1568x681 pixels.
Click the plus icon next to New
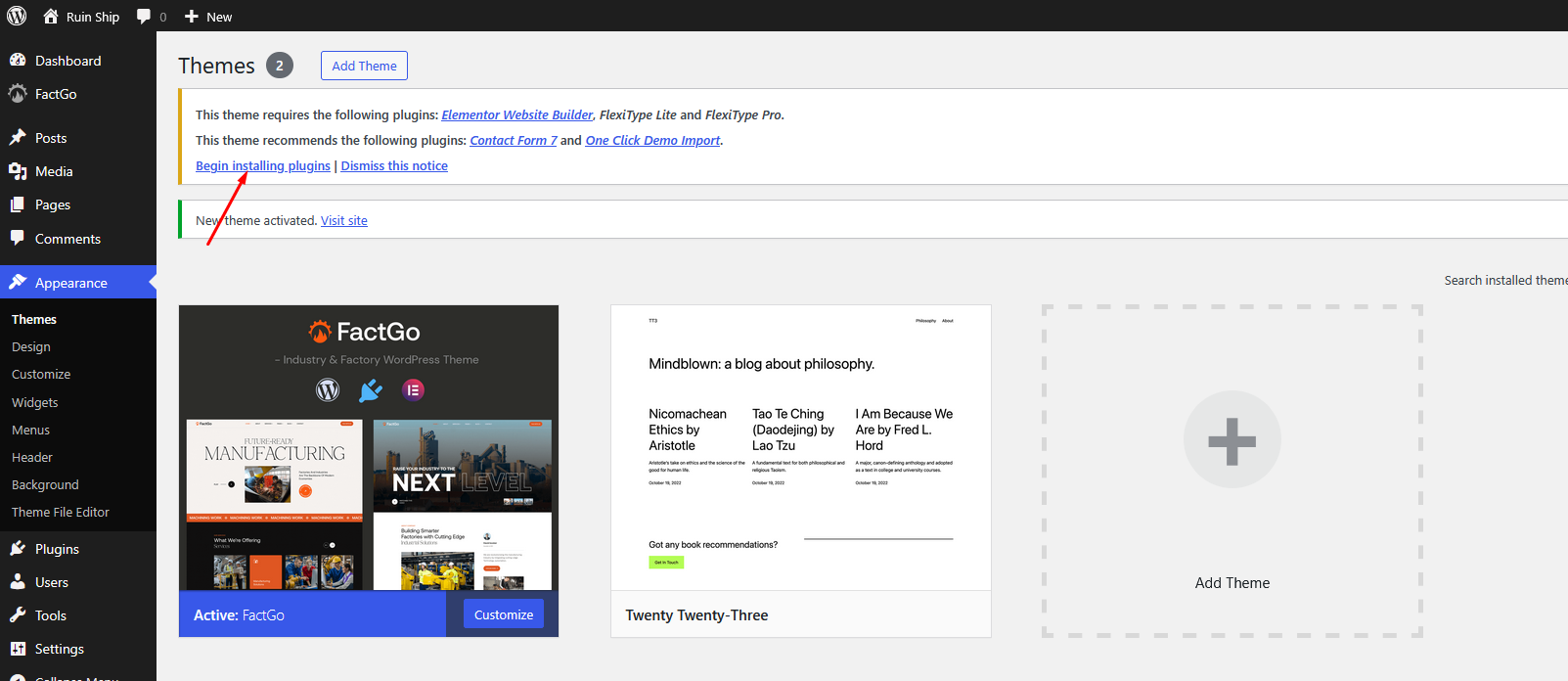(192, 17)
